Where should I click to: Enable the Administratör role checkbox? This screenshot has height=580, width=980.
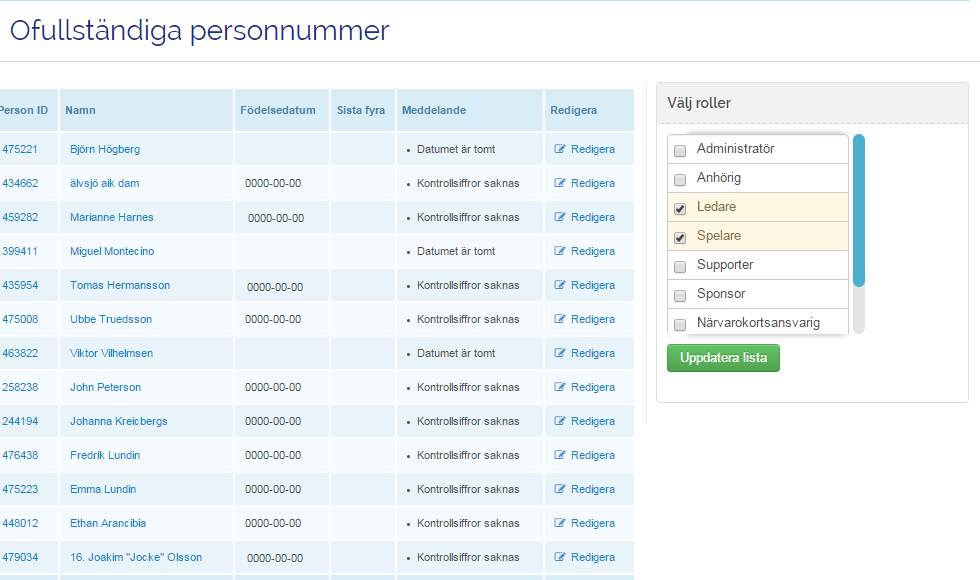[680, 151]
